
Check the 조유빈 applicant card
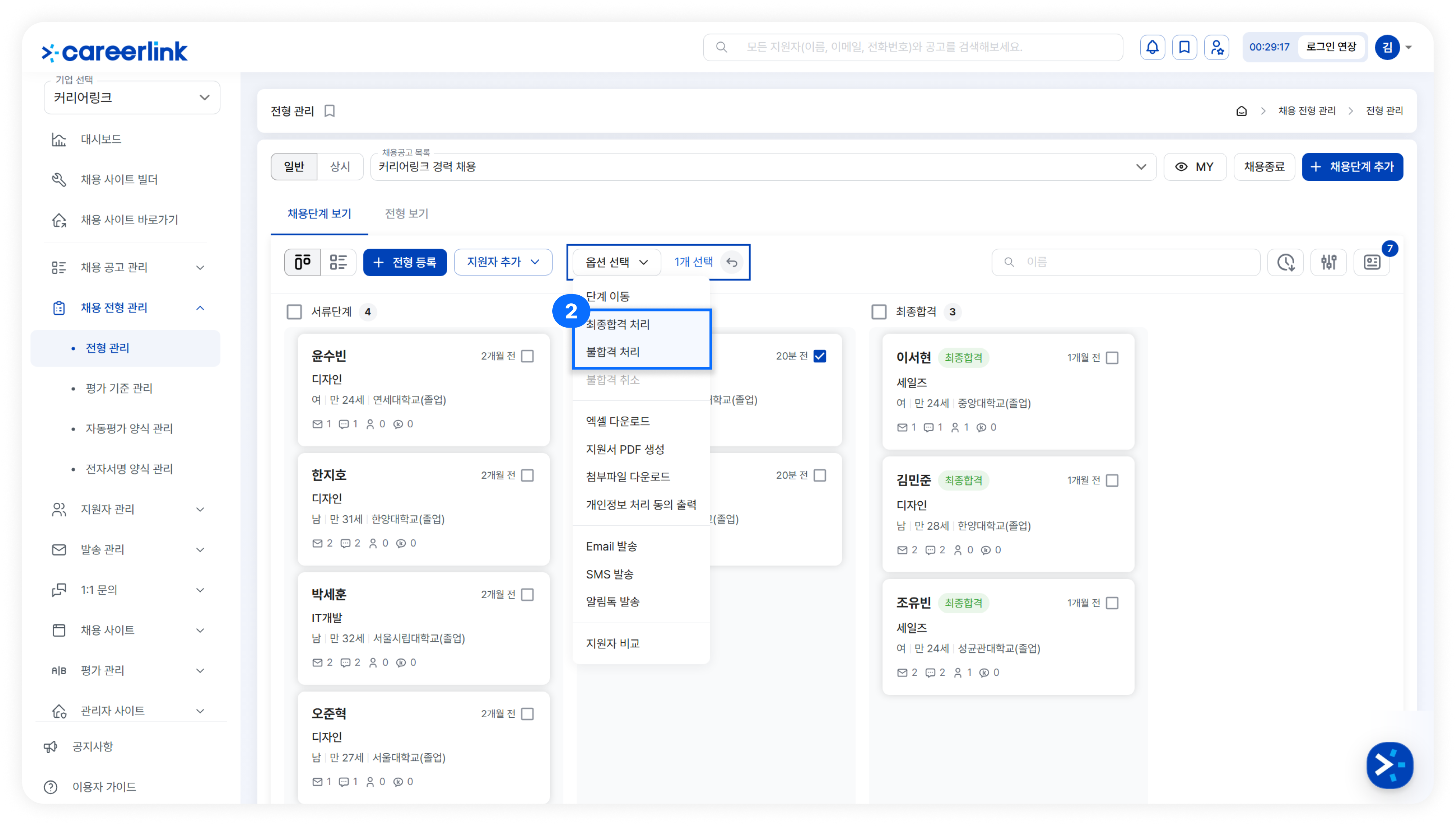click(1112, 603)
